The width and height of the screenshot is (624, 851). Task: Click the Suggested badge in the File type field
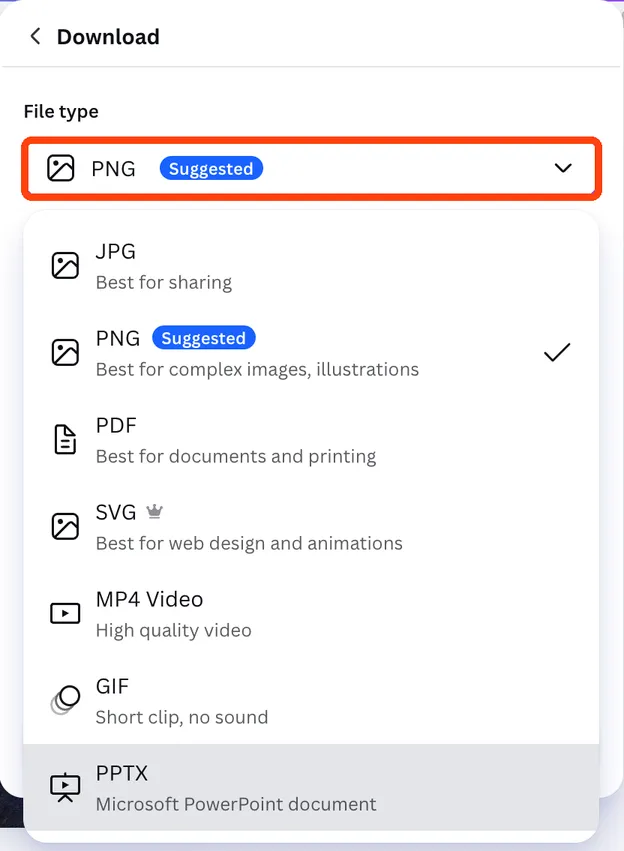coord(211,169)
